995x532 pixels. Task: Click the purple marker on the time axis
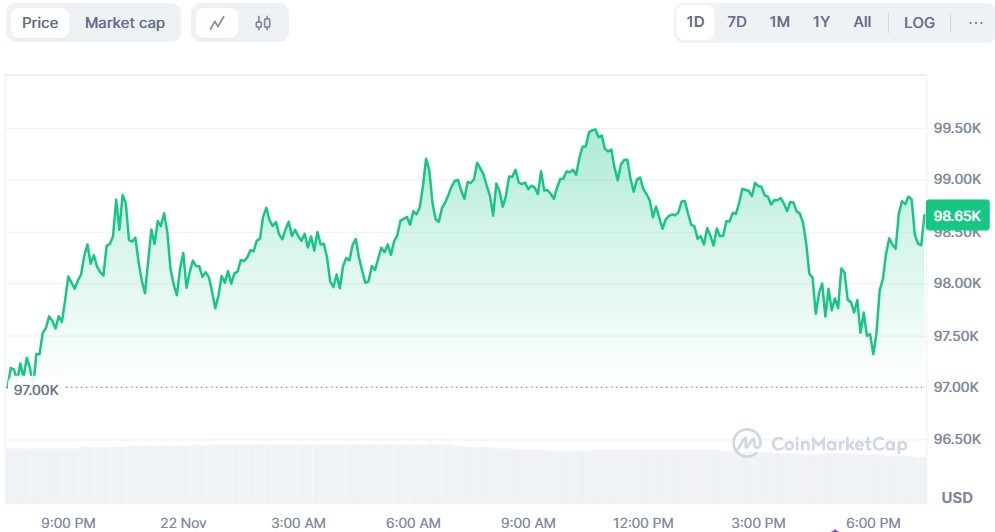tap(834, 528)
